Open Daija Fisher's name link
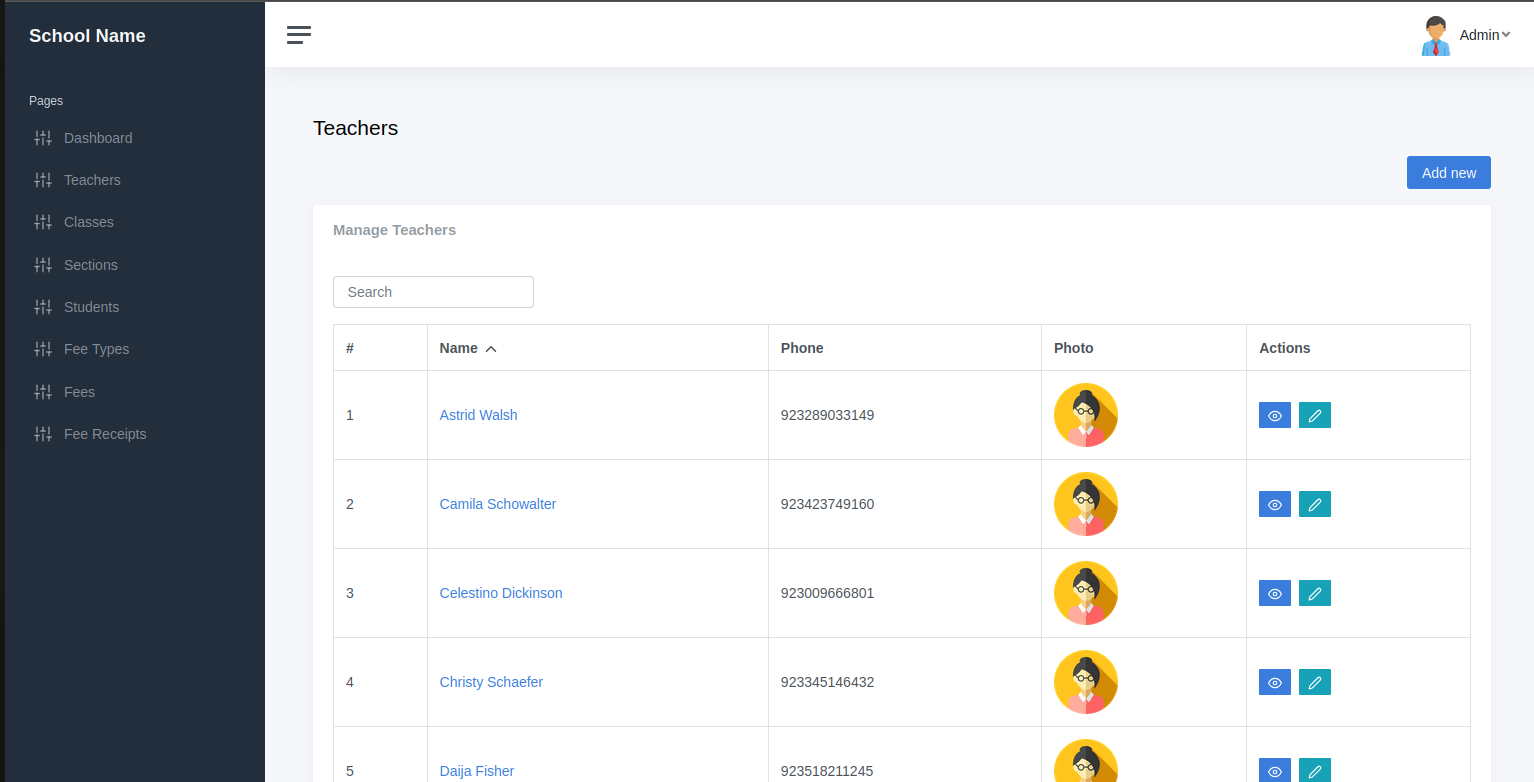The width and height of the screenshot is (1534, 782). click(x=477, y=771)
